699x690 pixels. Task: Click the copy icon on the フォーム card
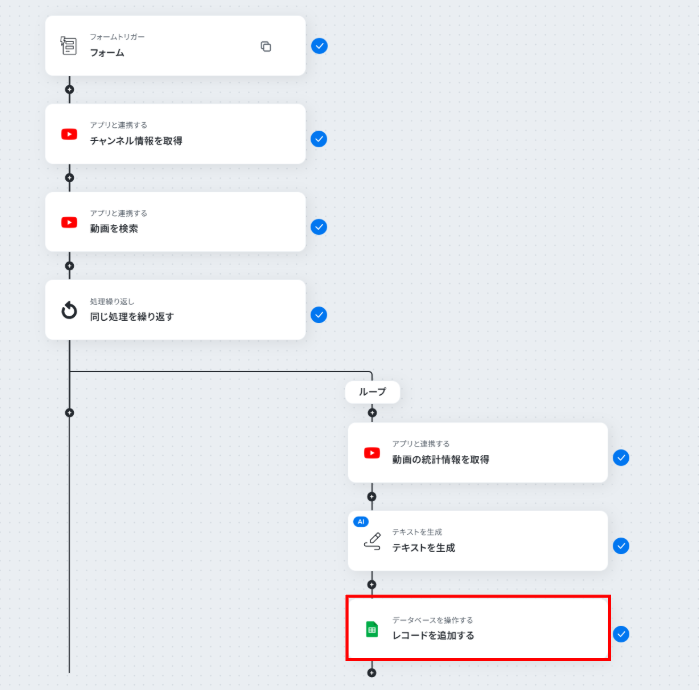(x=266, y=46)
